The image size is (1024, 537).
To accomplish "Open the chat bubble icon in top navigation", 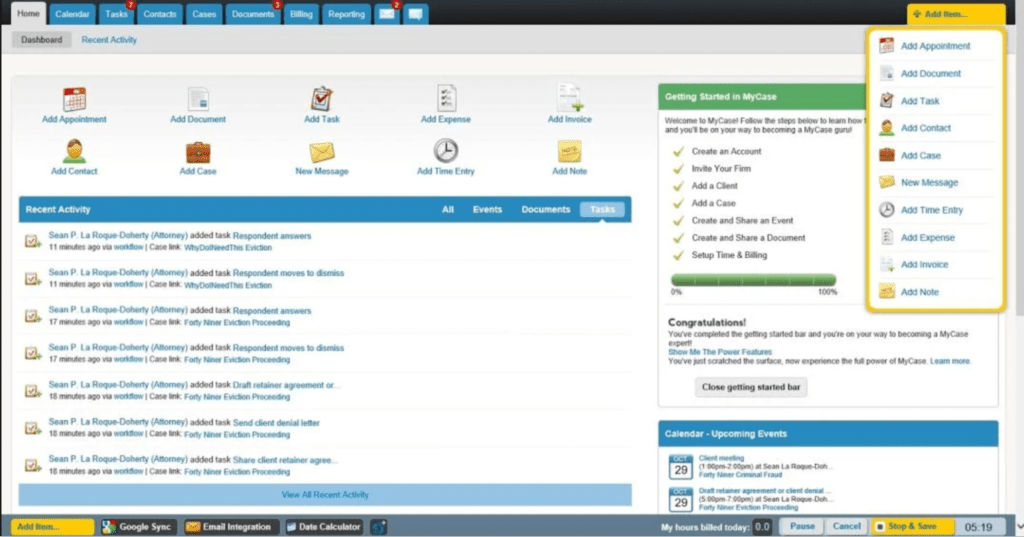I will (x=415, y=14).
